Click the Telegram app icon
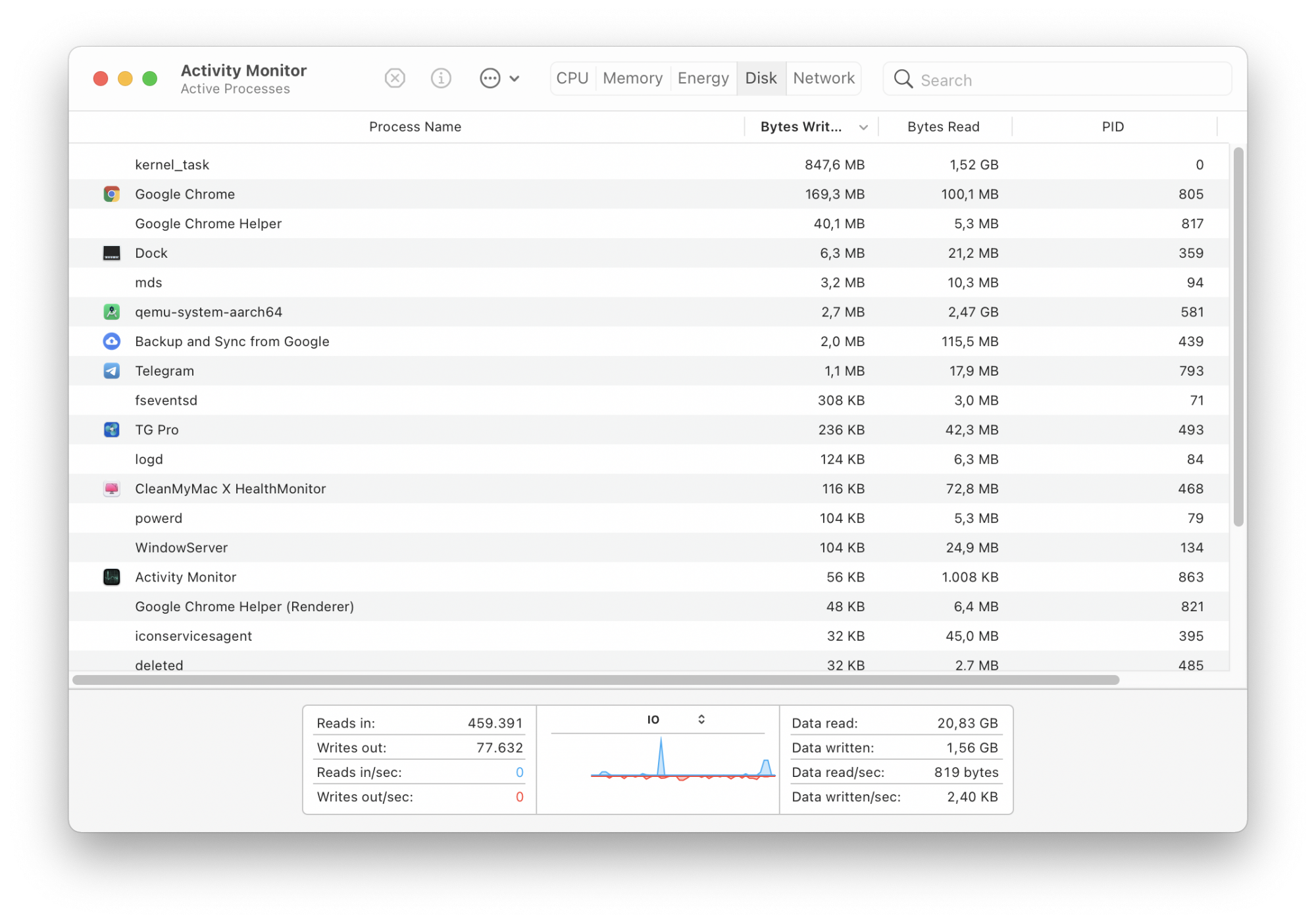The height and width of the screenshot is (923, 1316). pyautogui.click(x=111, y=371)
